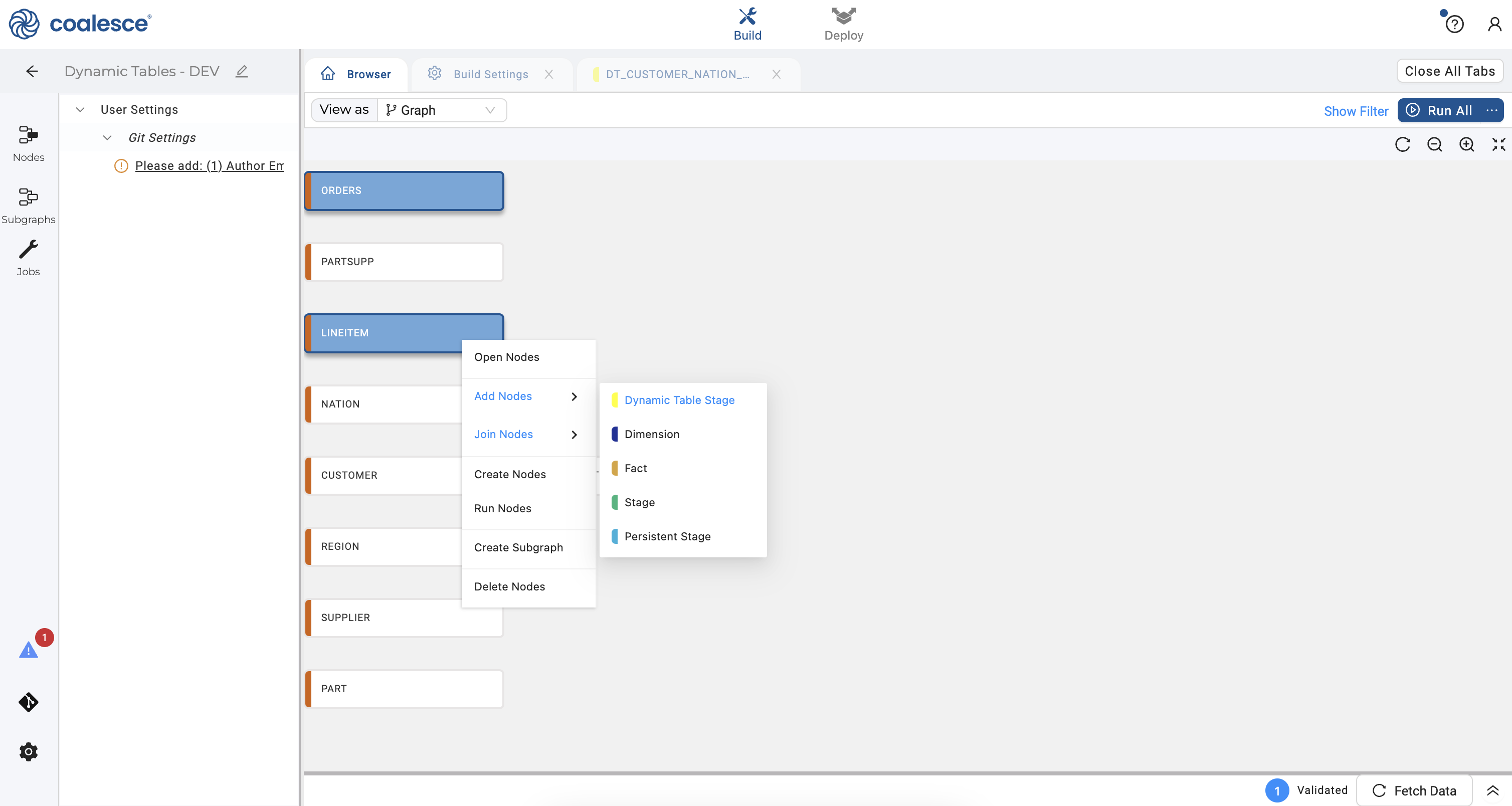Expand the bottom data panel chevrons
The image size is (1512, 806).
click(x=1492, y=790)
